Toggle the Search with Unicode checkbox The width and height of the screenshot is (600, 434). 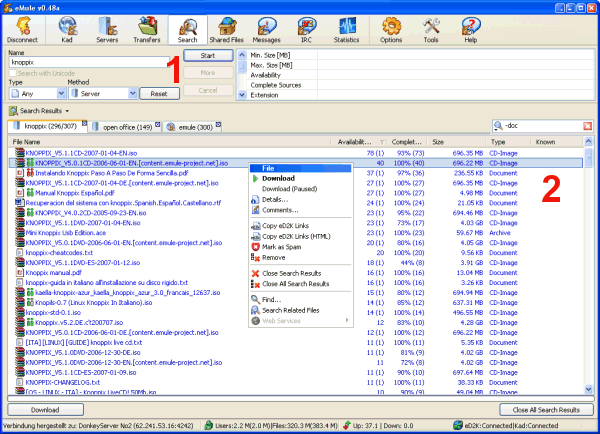tap(13, 73)
